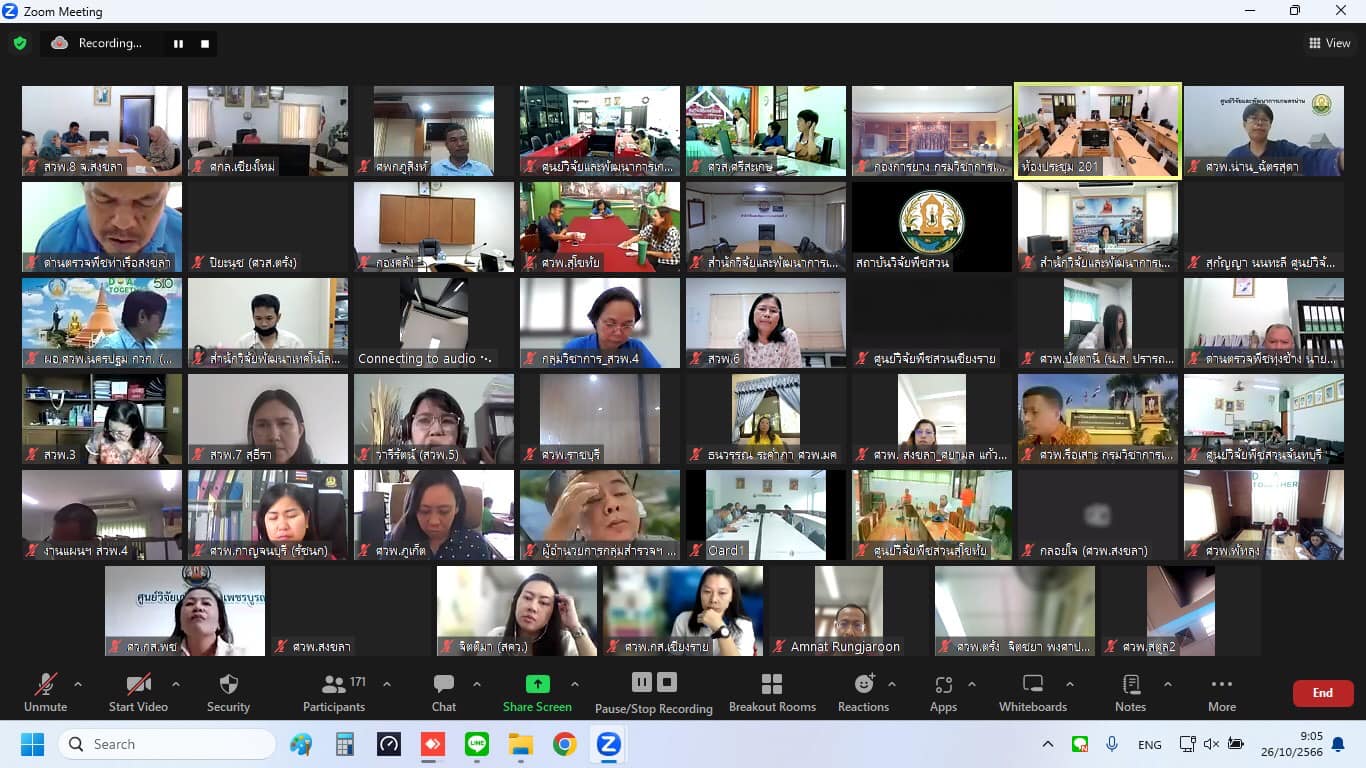Open Breakout Rooms
The height and width of the screenshot is (768, 1366).
click(x=772, y=693)
